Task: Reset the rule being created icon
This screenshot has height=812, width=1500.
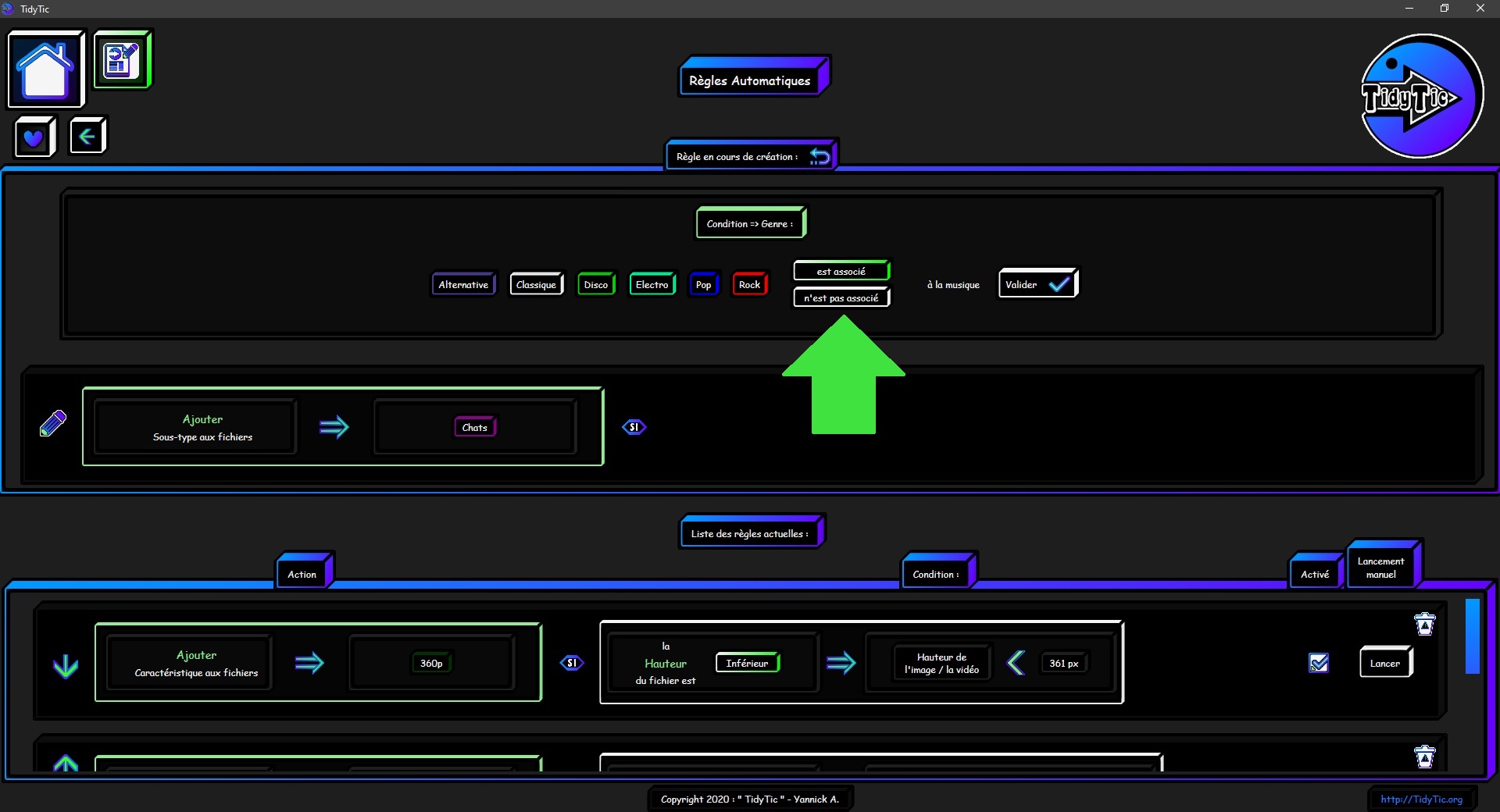Action: (x=820, y=156)
